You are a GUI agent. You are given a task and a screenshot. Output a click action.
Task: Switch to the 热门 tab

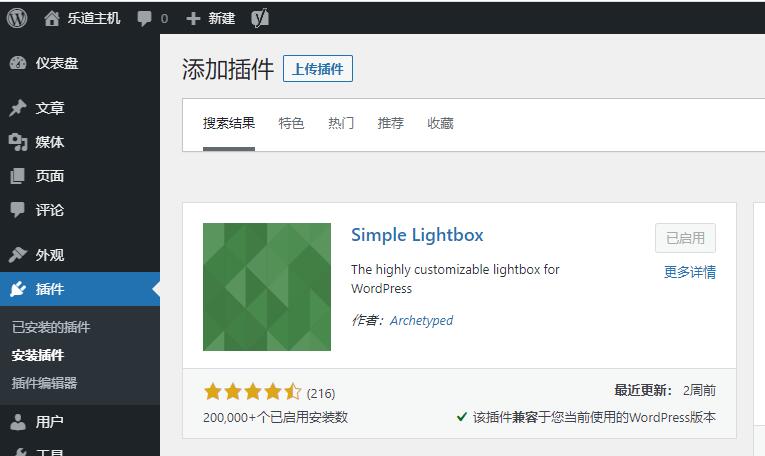[x=341, y=123]
